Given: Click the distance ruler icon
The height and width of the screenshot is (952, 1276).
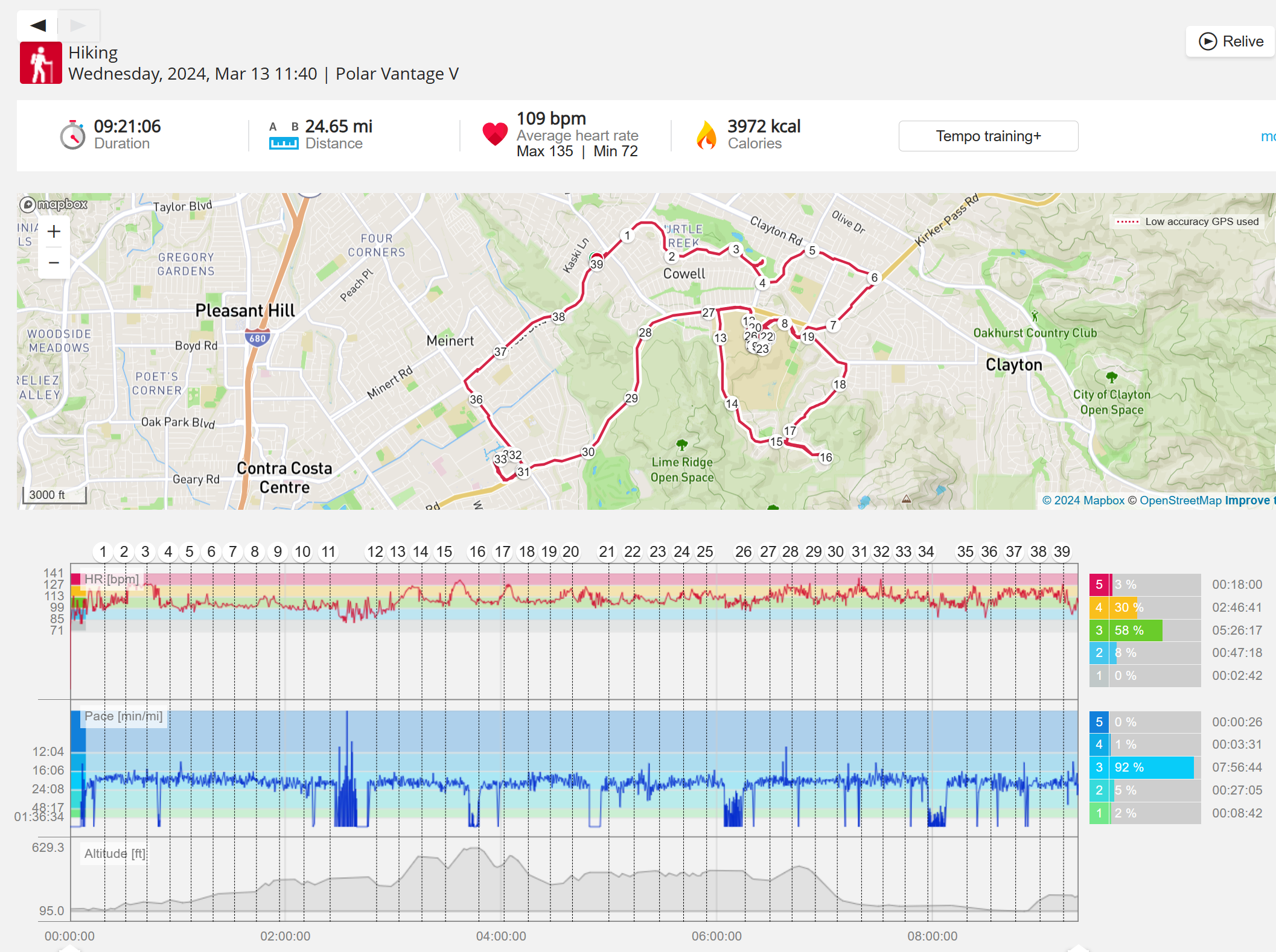Looking at the screenshot, I should [283, 142].
